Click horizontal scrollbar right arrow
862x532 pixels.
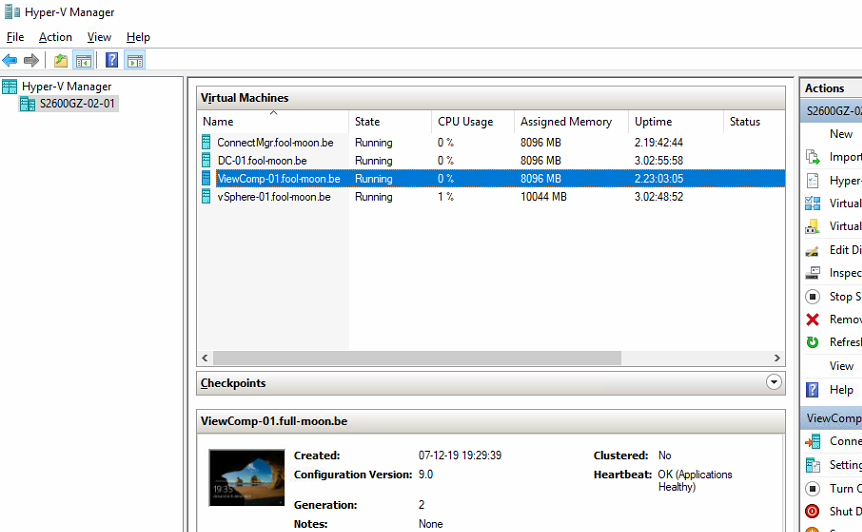[x=777, y=358]
